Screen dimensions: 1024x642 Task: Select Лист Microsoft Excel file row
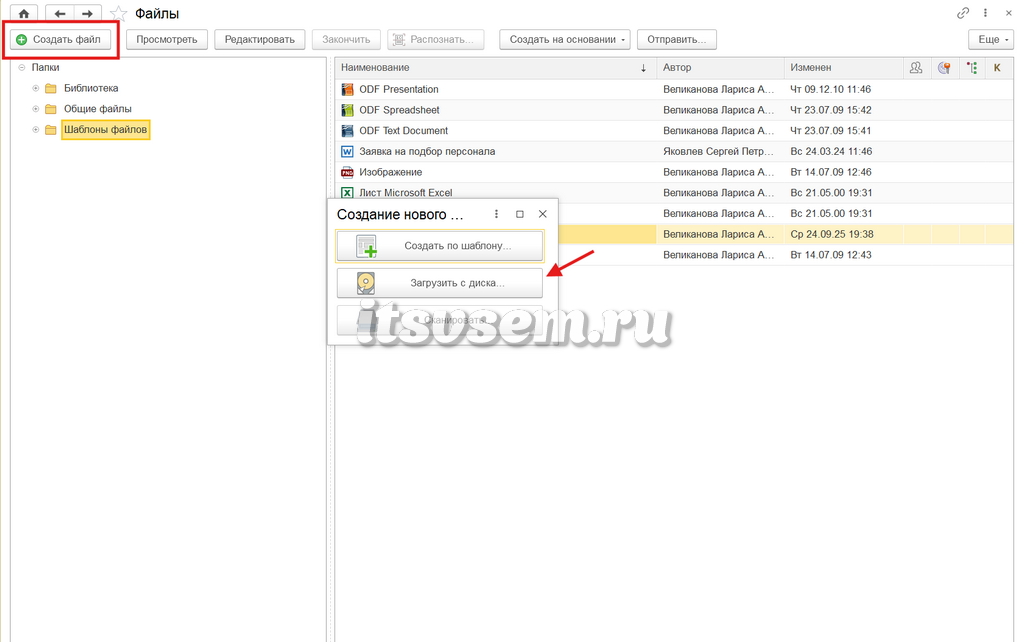pos(674,193)
